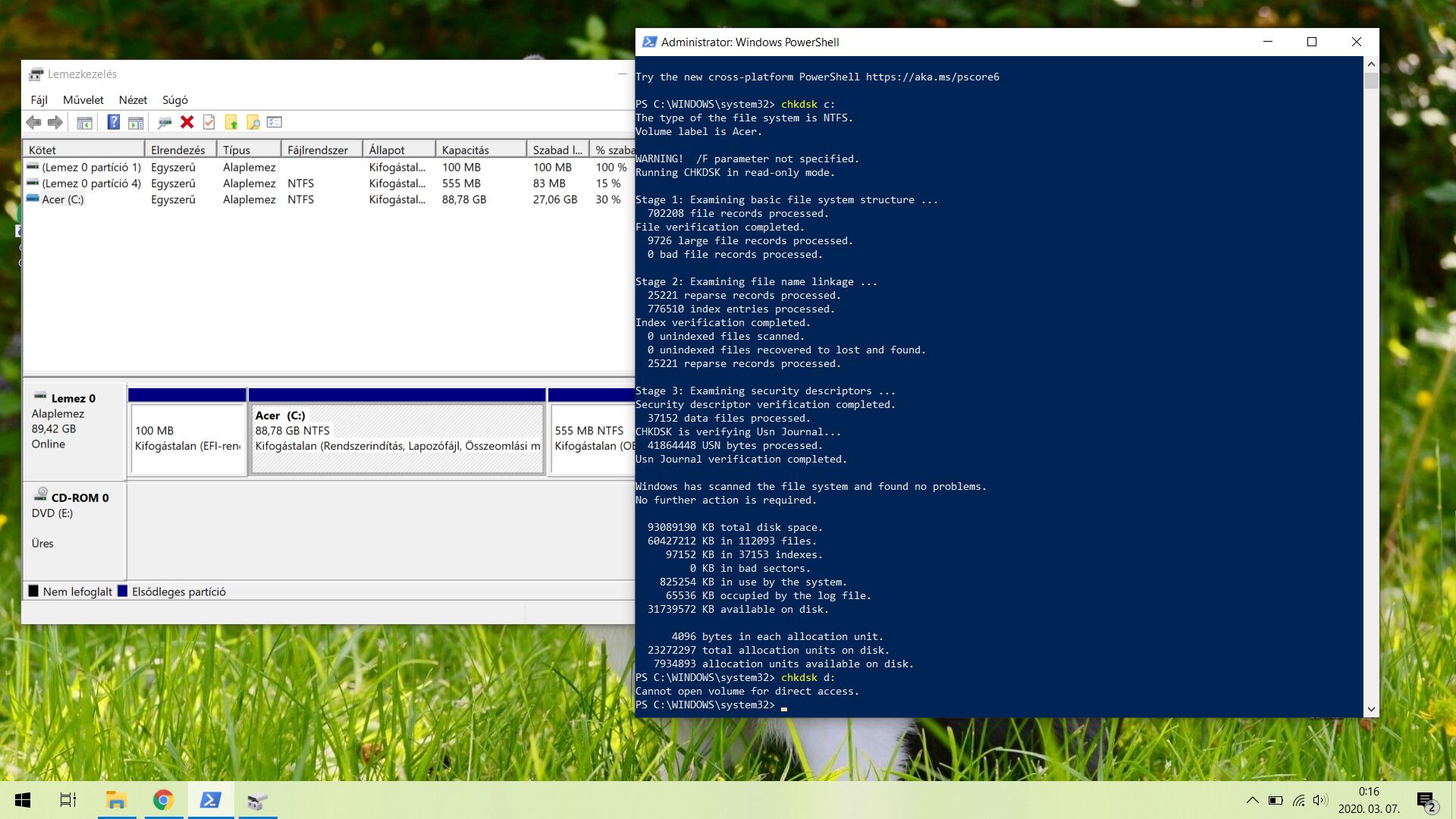The width and height of the screenshot is (1456, 819).
Task: Click the blue Elsődleges partíció legend swatch
Action: [x=123, y=591]
